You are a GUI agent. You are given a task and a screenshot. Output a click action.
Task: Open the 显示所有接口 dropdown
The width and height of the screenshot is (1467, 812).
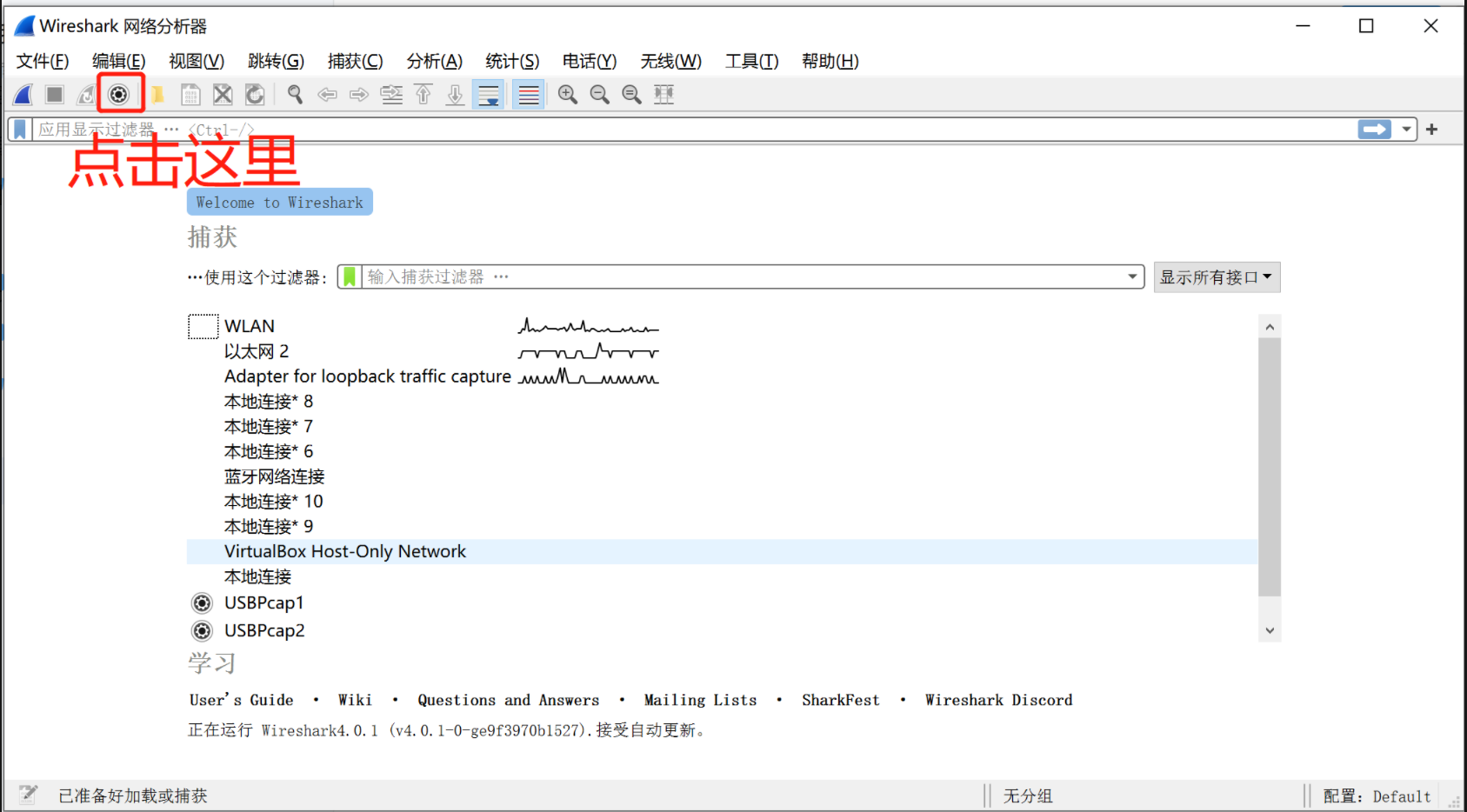(x=1217, y=277)
